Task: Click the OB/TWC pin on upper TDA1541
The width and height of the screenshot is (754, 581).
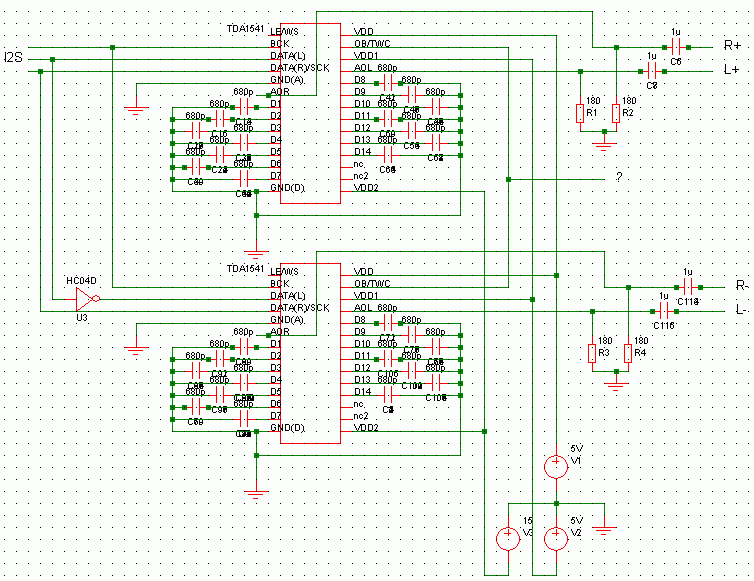Action: (x=372, y=44)
